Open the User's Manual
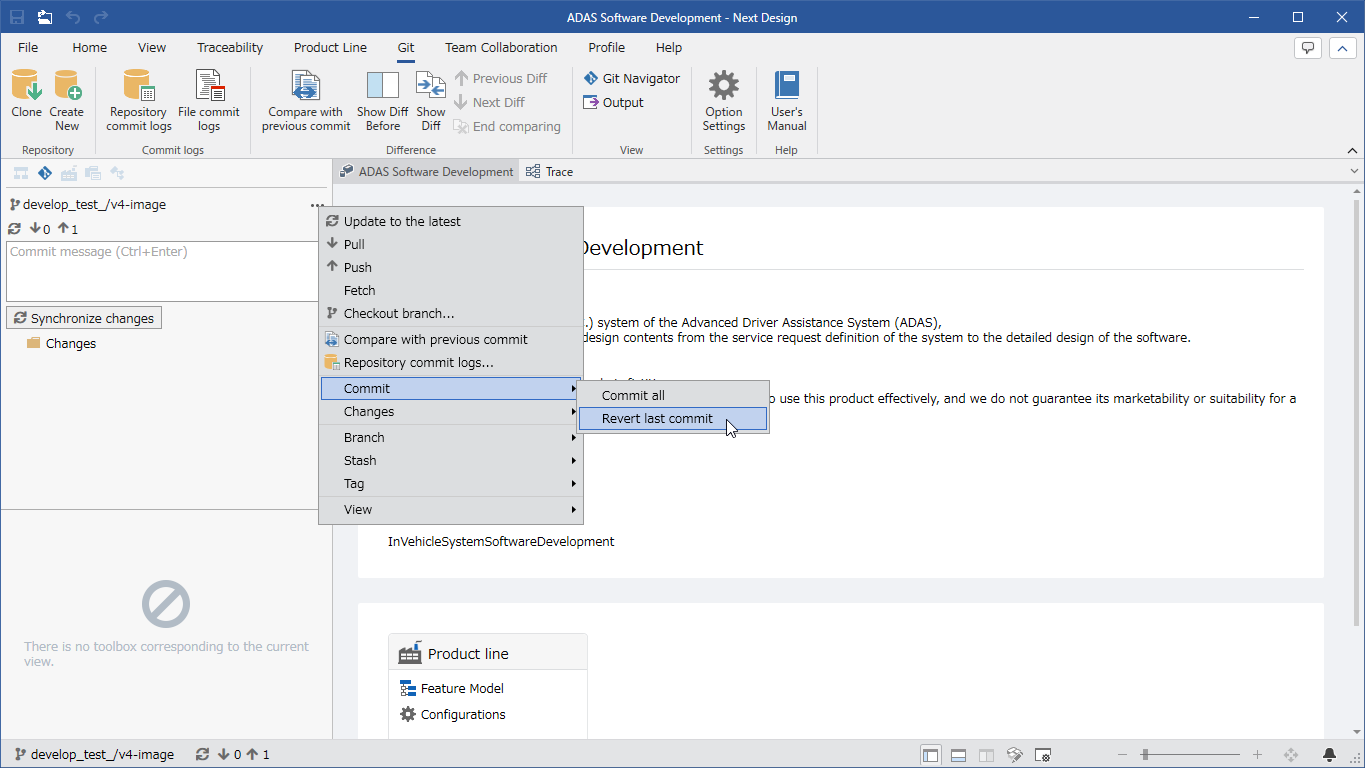The width and height of the screenshot is (1365, 768). tap(787, 100)
